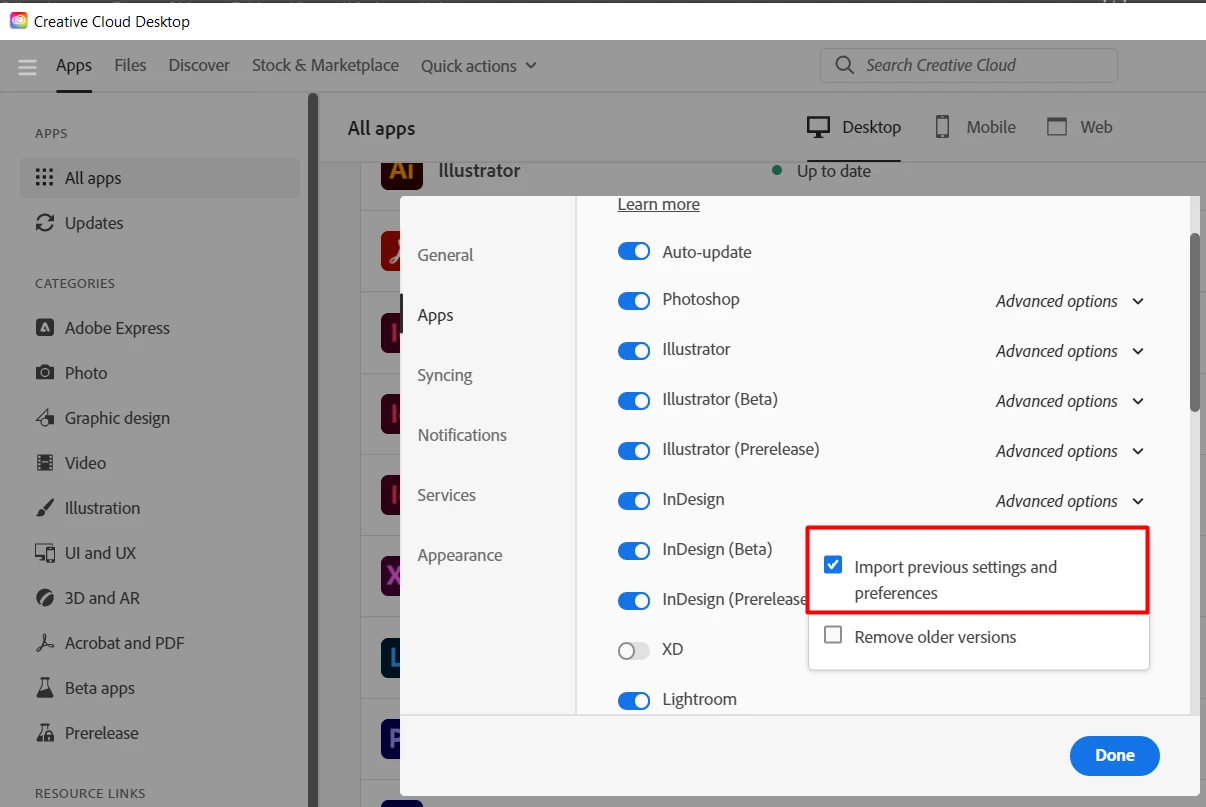The width and height of the screenshot is (1206, 807).
Task: Toggle Illustrator (Beta) auto-update switch
Action: pyautogui.click(x=634, y=401)
